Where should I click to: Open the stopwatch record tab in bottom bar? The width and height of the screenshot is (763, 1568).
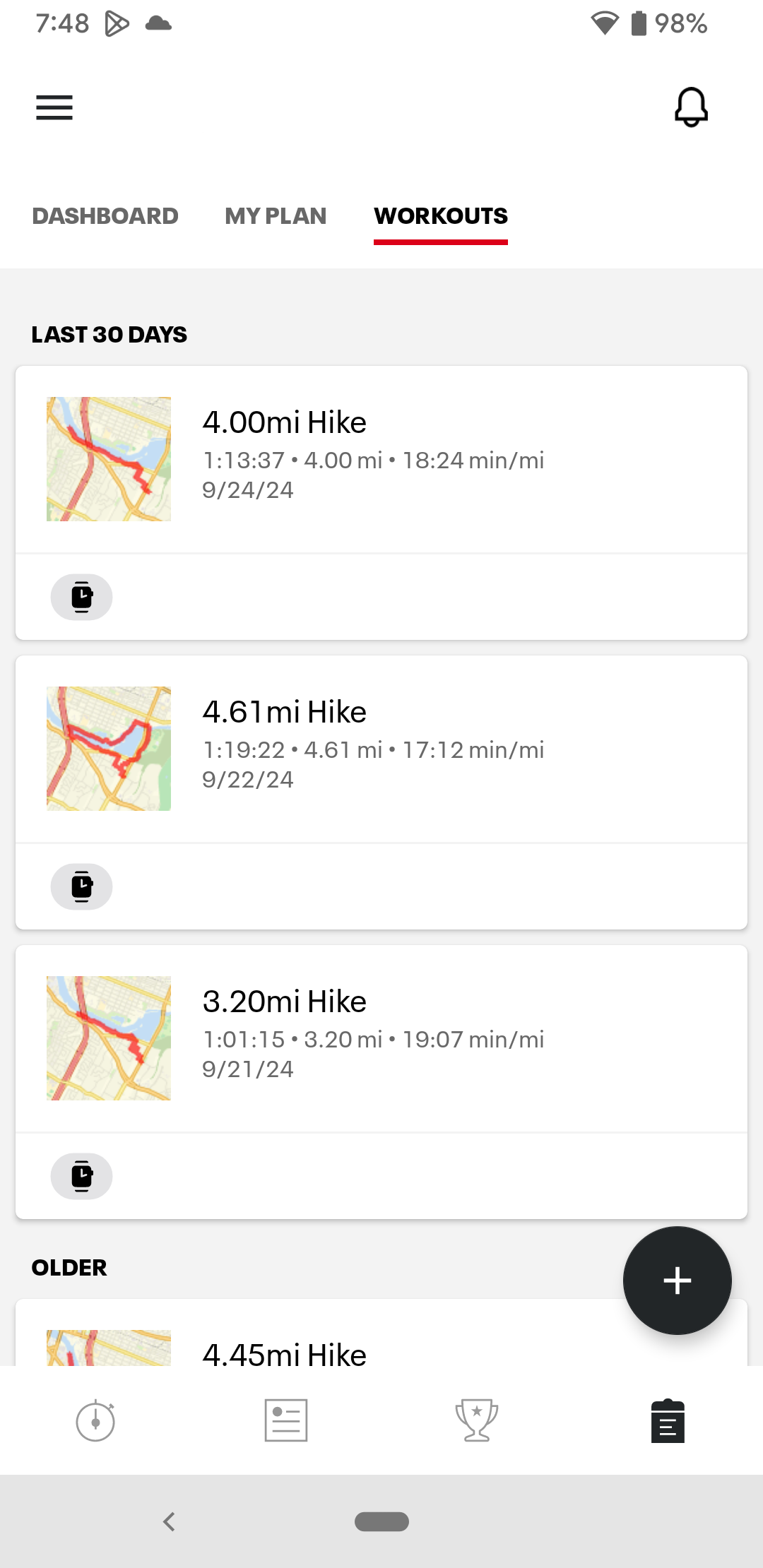[95, 1420]
